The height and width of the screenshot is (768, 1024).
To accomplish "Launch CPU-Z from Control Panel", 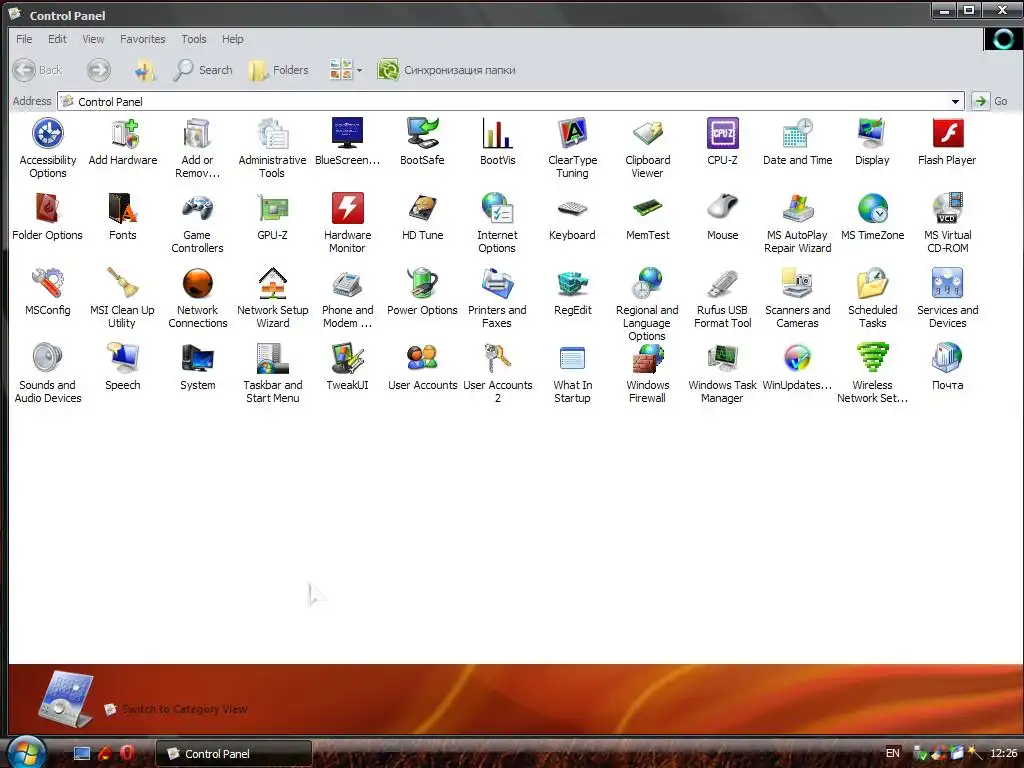I will (x=722, y=142).
